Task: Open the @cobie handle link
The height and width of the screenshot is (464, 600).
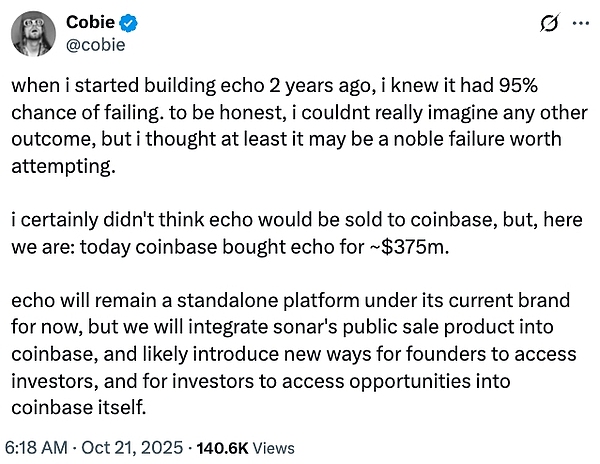Action: [94, 43]
